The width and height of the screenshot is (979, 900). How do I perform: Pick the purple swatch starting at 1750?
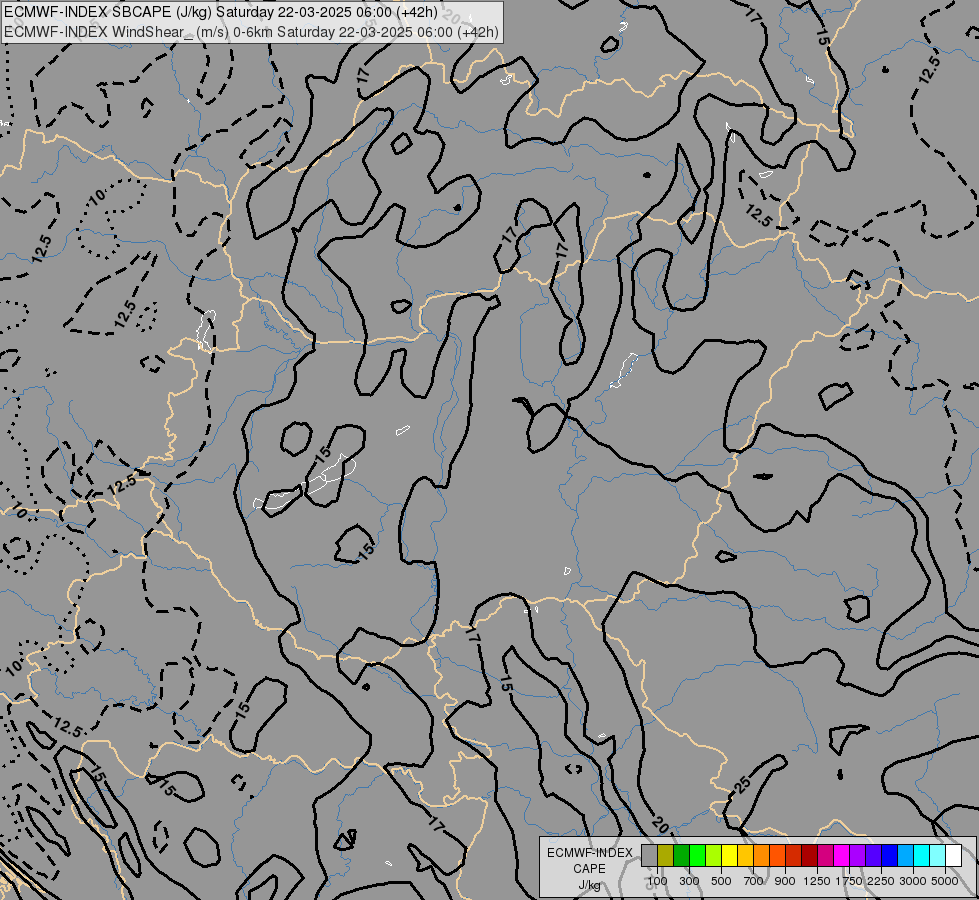tap(858, 855)
